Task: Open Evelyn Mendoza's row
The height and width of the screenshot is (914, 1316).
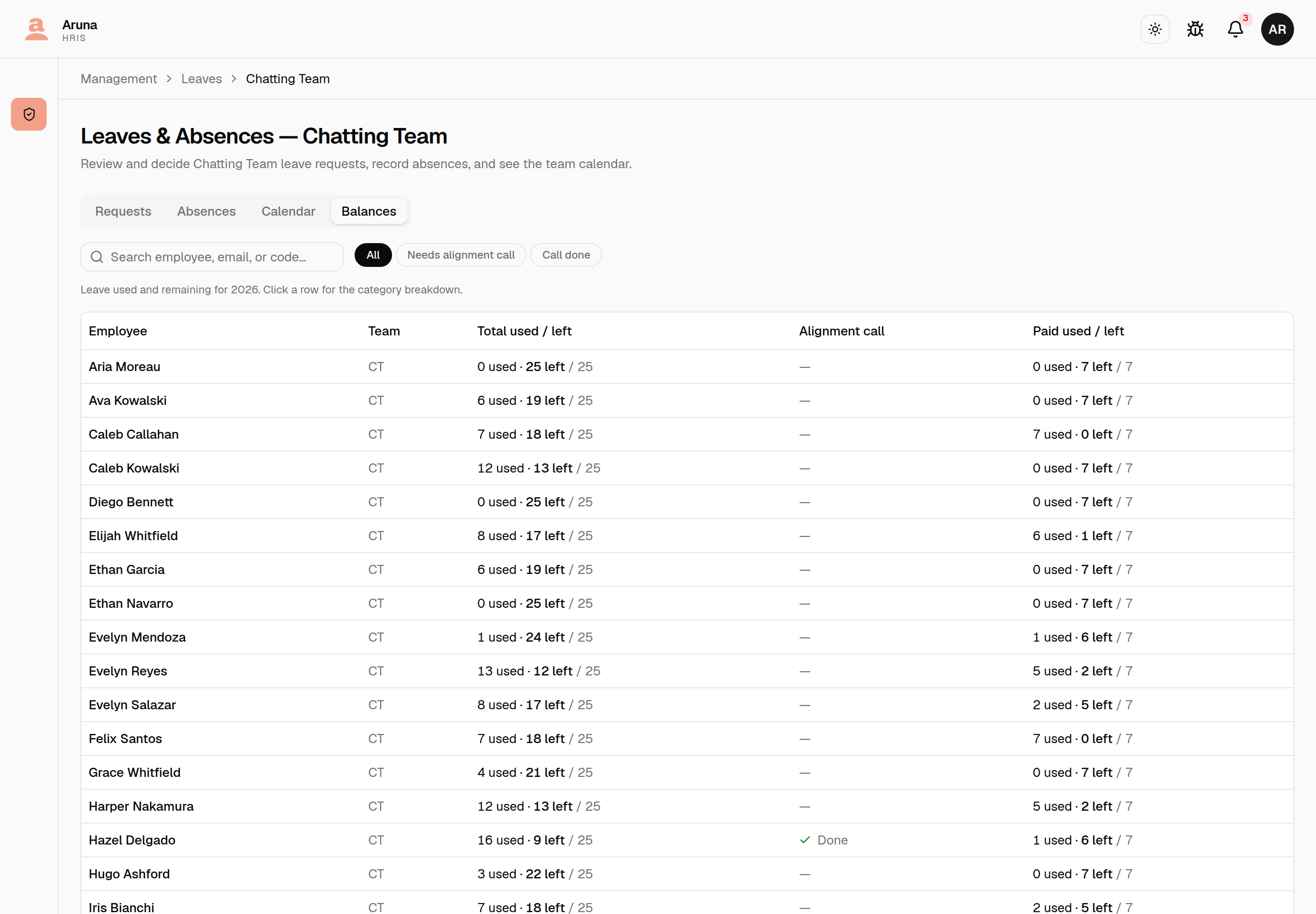Action: tap(687, 637)
